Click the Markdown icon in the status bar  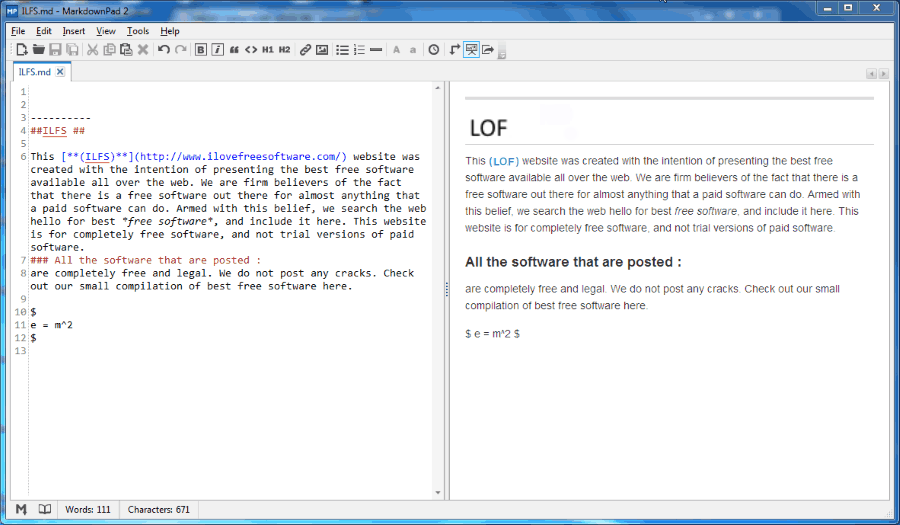[x=21, y=509]
